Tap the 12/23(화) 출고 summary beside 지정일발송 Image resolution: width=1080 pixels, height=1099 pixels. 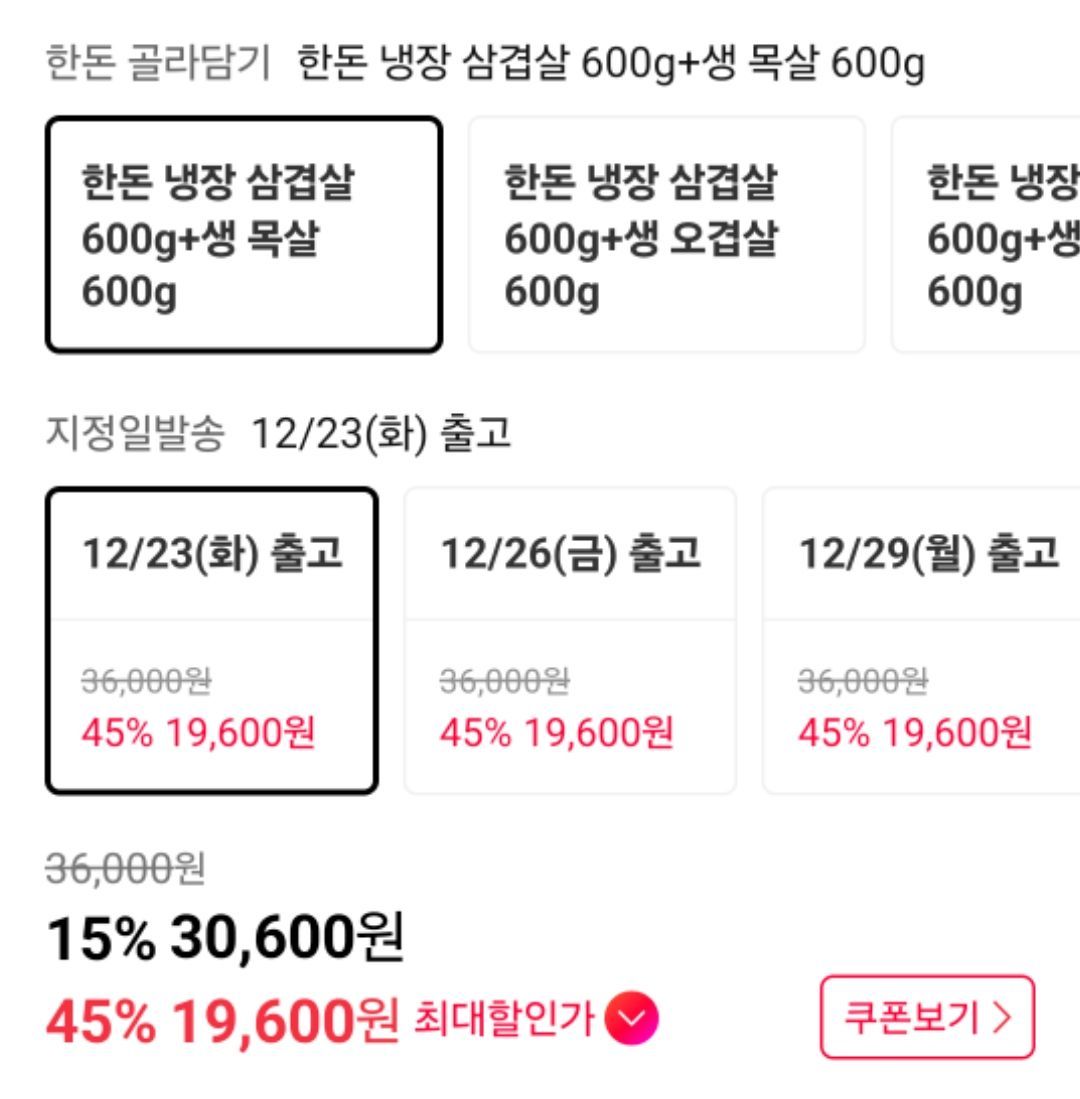[x=380, y=434]
